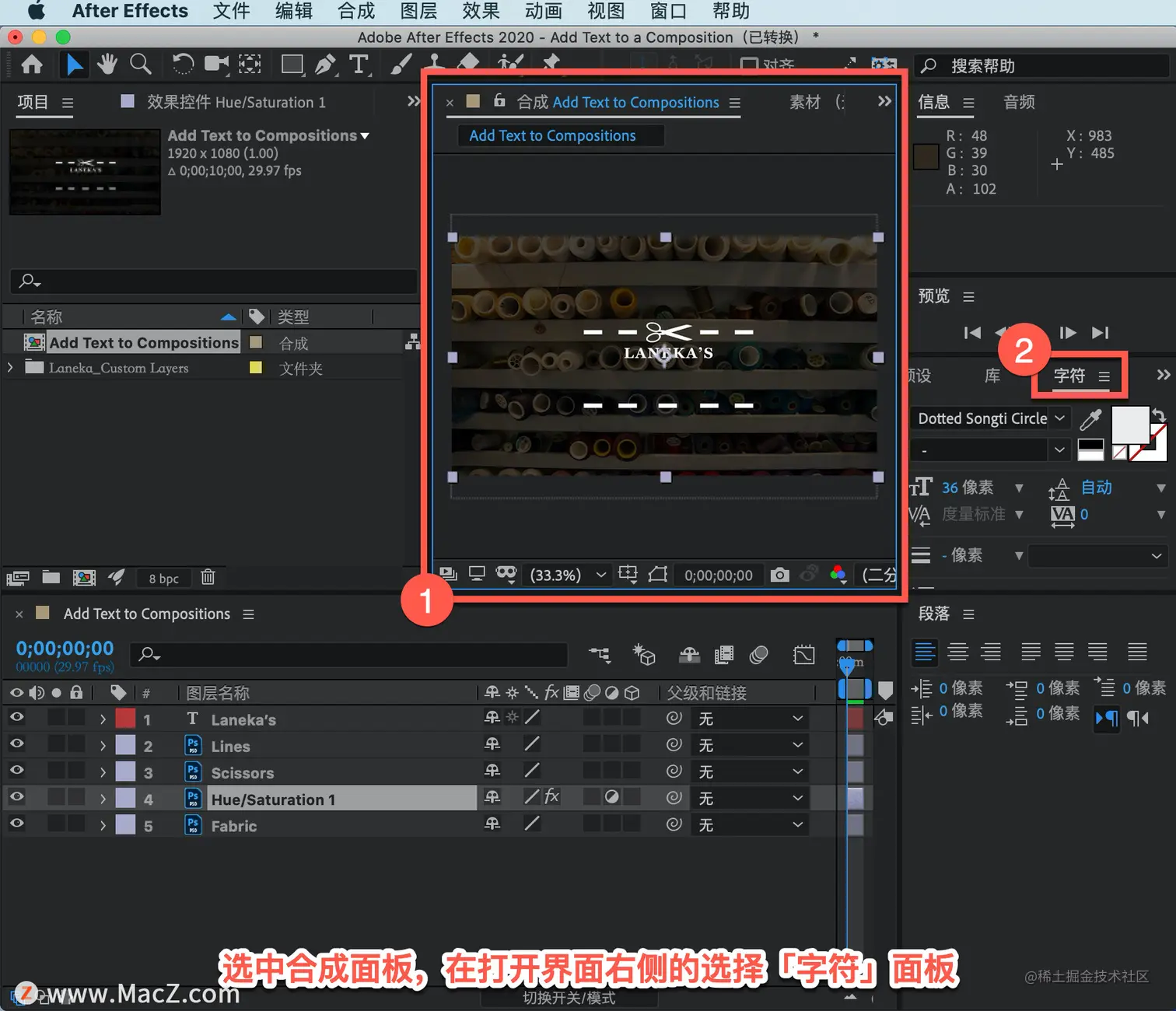
Task: Select the Rectangle shape tool
Action: click(292, 65)
